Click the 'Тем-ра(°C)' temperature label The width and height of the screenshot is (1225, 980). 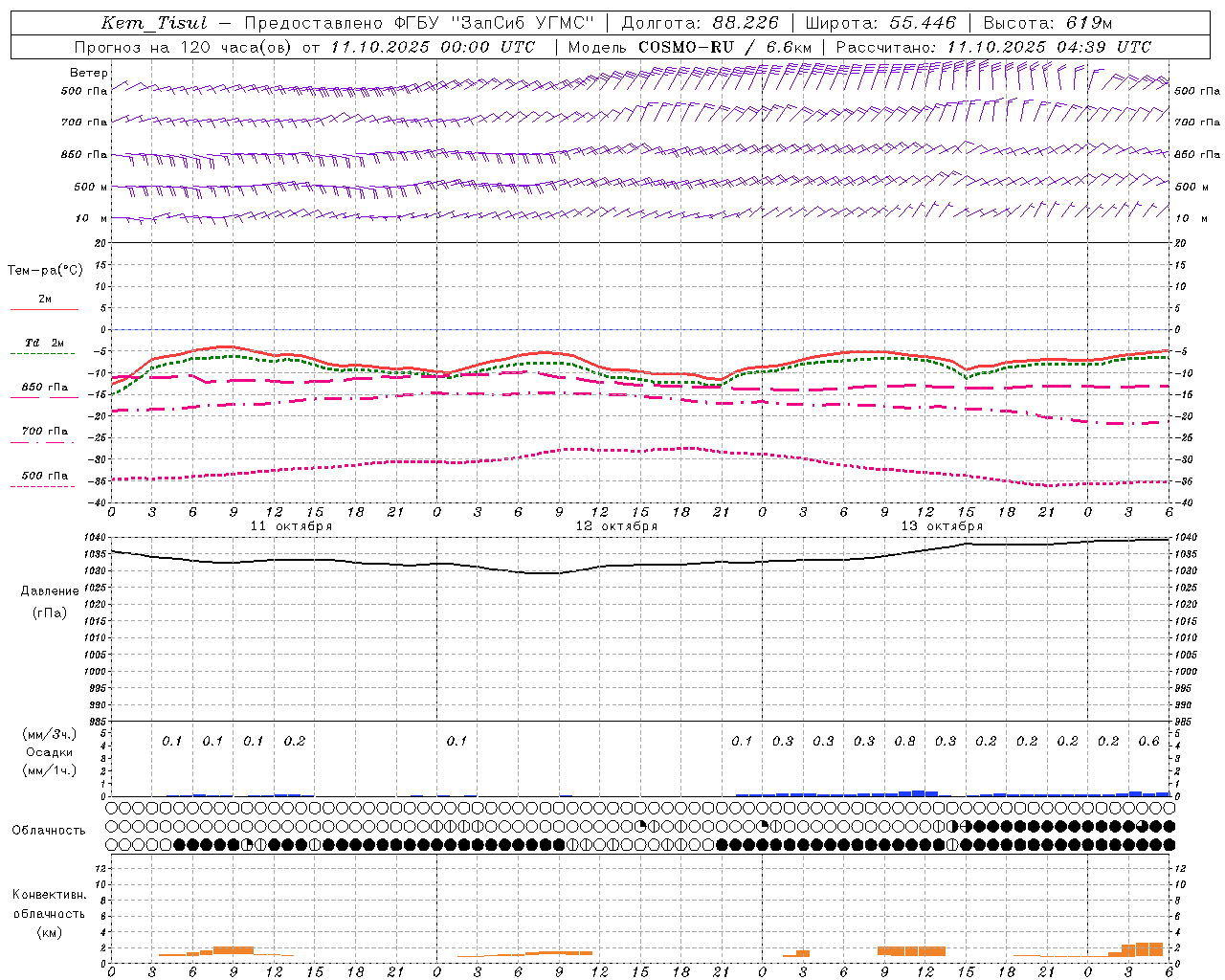(45, 271)
